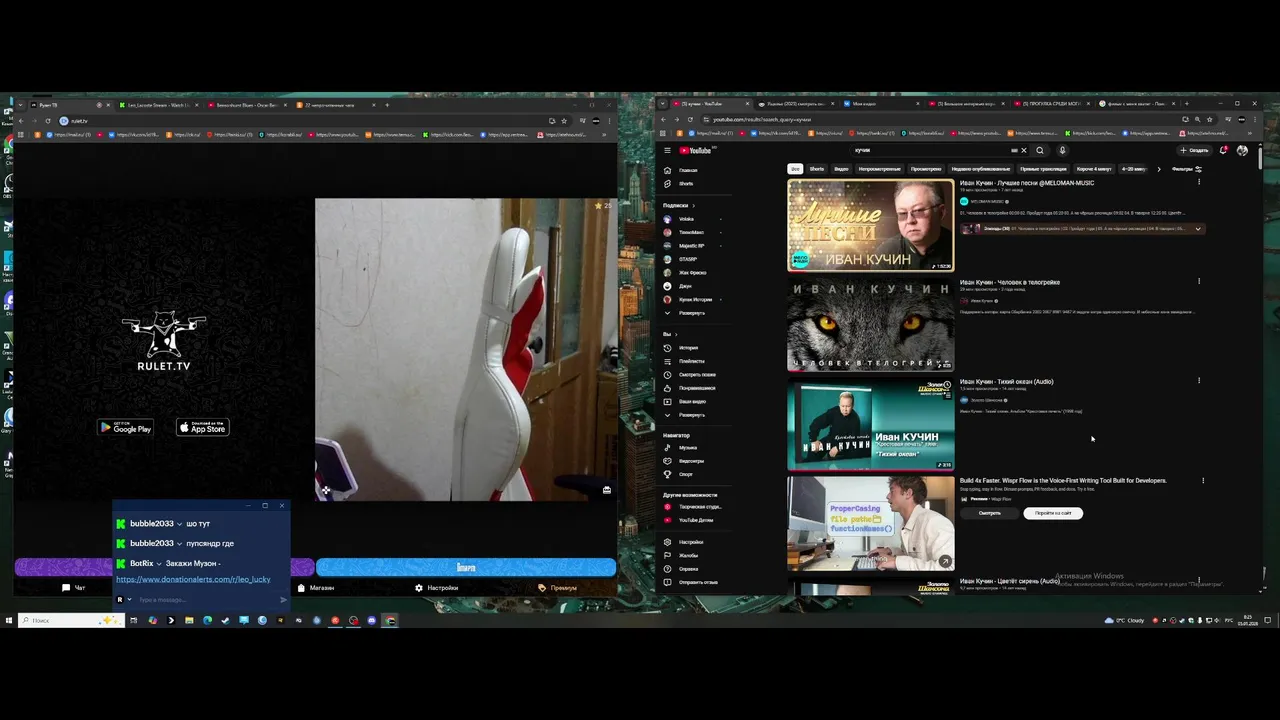Open YouTube hamburger guide menu
The width and height of the screenshot is (1280, 720).
(x=667, y=151)
